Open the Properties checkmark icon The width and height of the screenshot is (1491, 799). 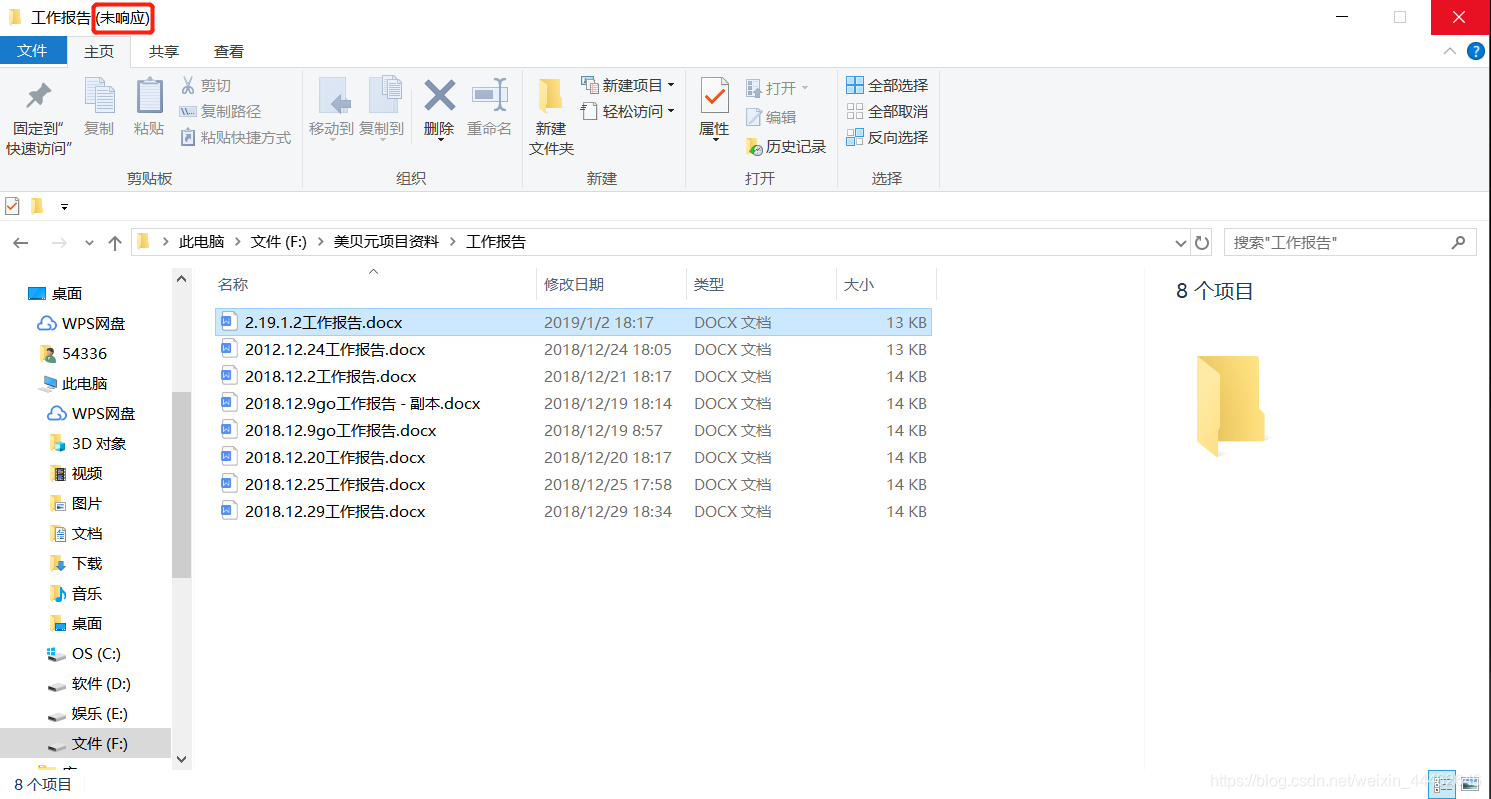point(714,97)
